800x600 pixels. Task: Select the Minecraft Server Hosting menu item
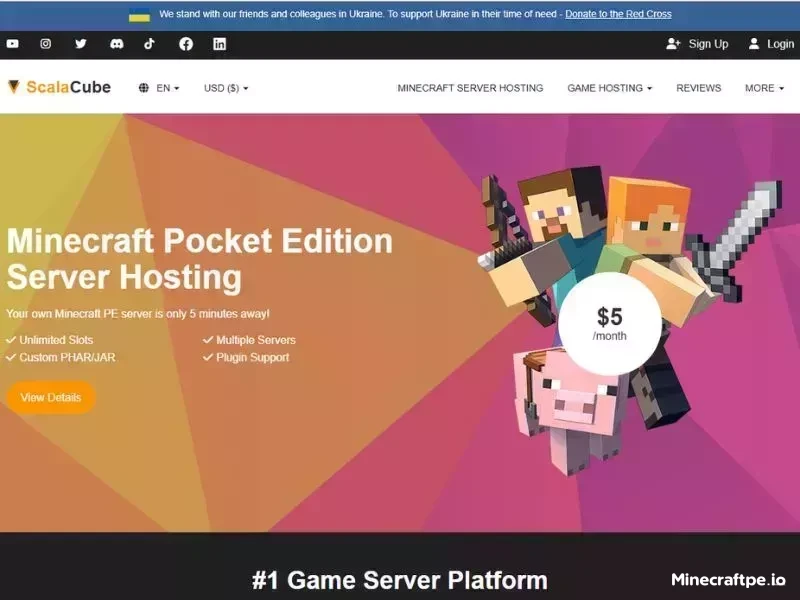click(469, 88)
